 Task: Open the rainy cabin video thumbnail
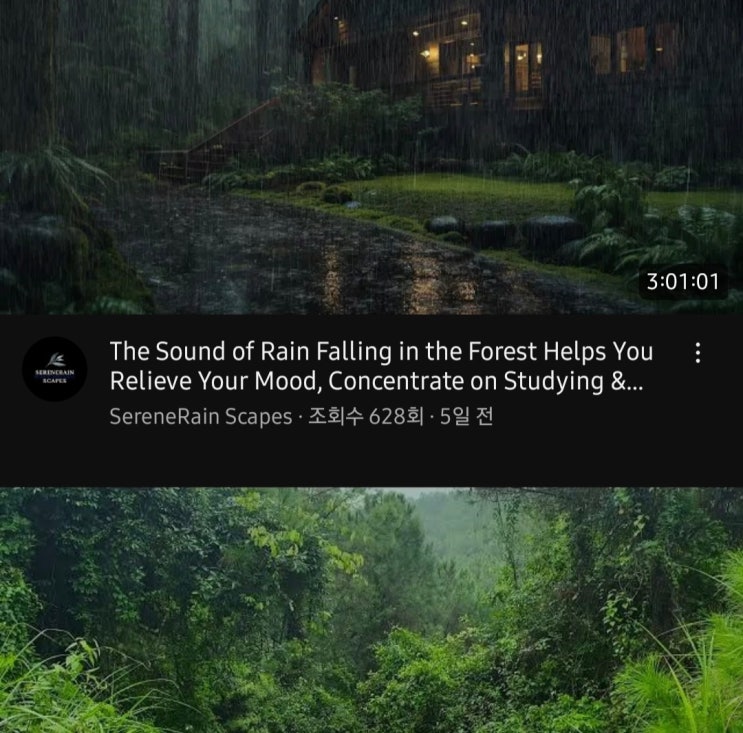tap(372, 157)
